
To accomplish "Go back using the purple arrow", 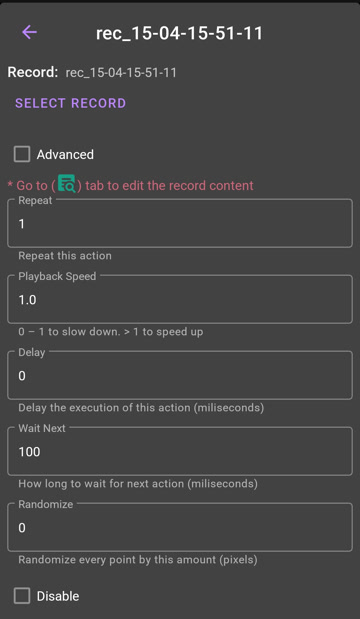I will pos(30,32).
